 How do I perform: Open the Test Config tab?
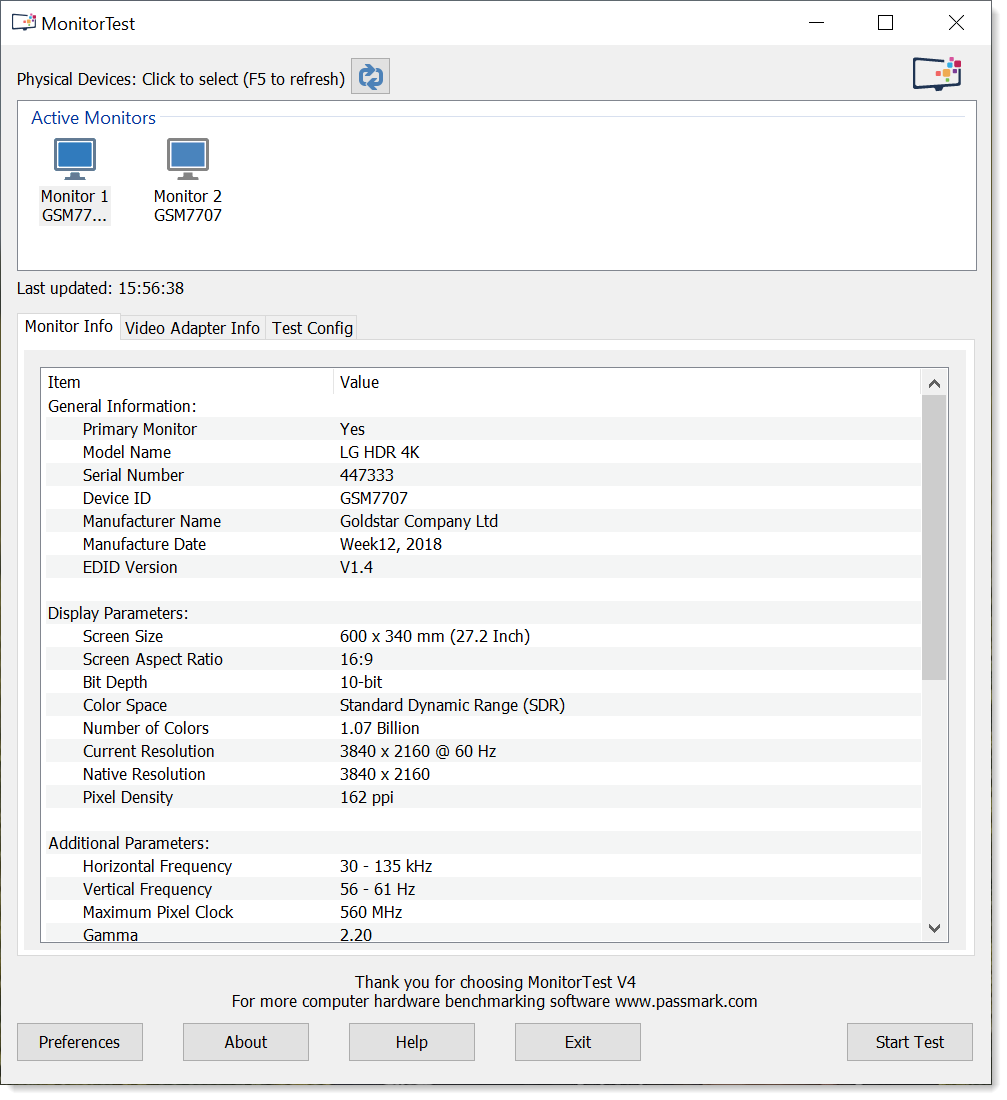[311, 328]
